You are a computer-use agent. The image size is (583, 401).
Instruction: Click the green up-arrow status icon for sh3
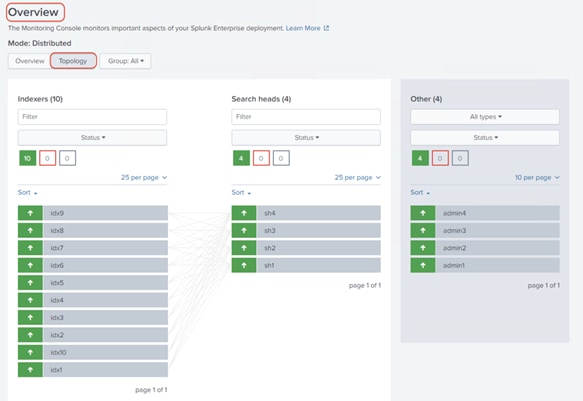point(244,230)
